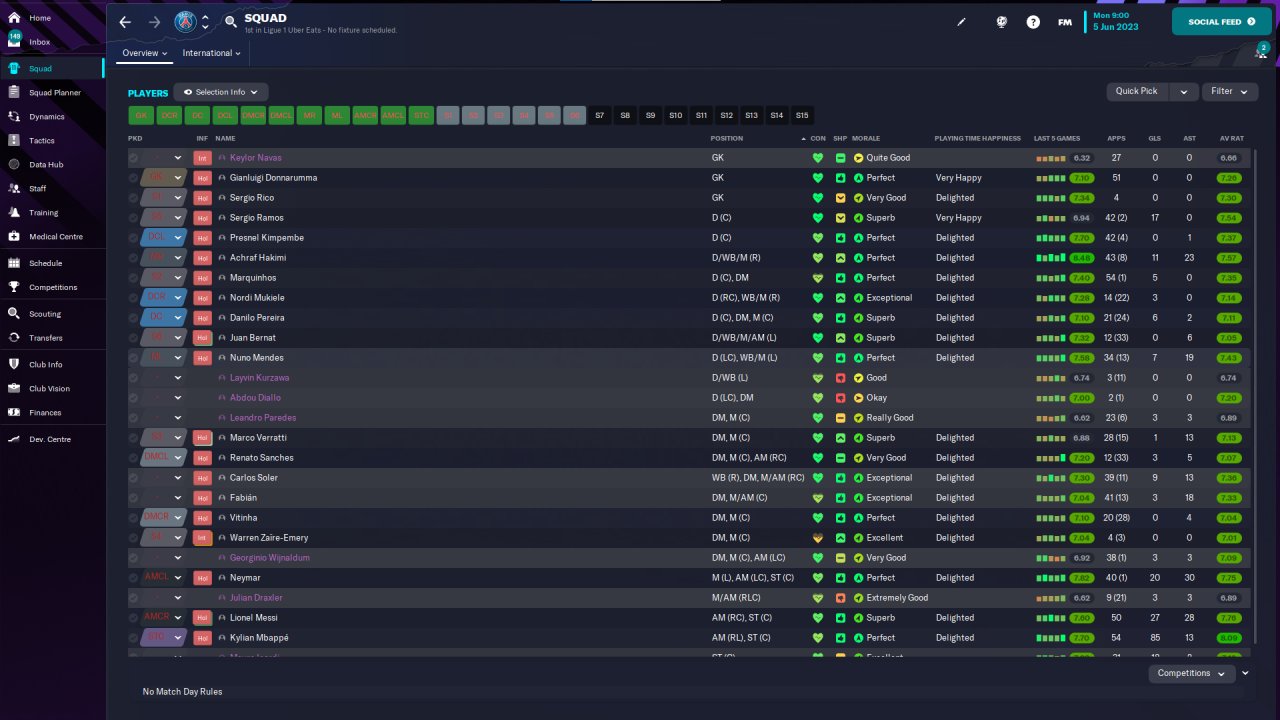Click the PSG club badge

(x=185, y=22)
